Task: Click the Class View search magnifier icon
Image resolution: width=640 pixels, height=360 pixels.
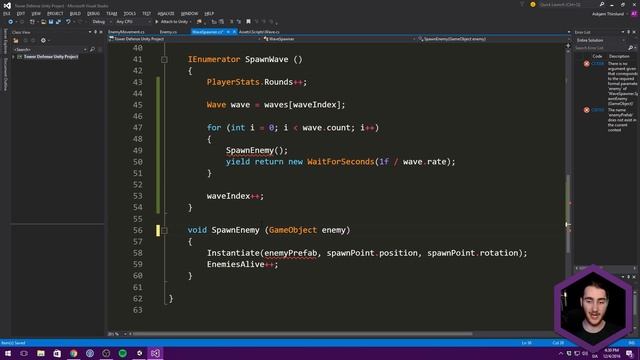Action: tap(92, 49)
